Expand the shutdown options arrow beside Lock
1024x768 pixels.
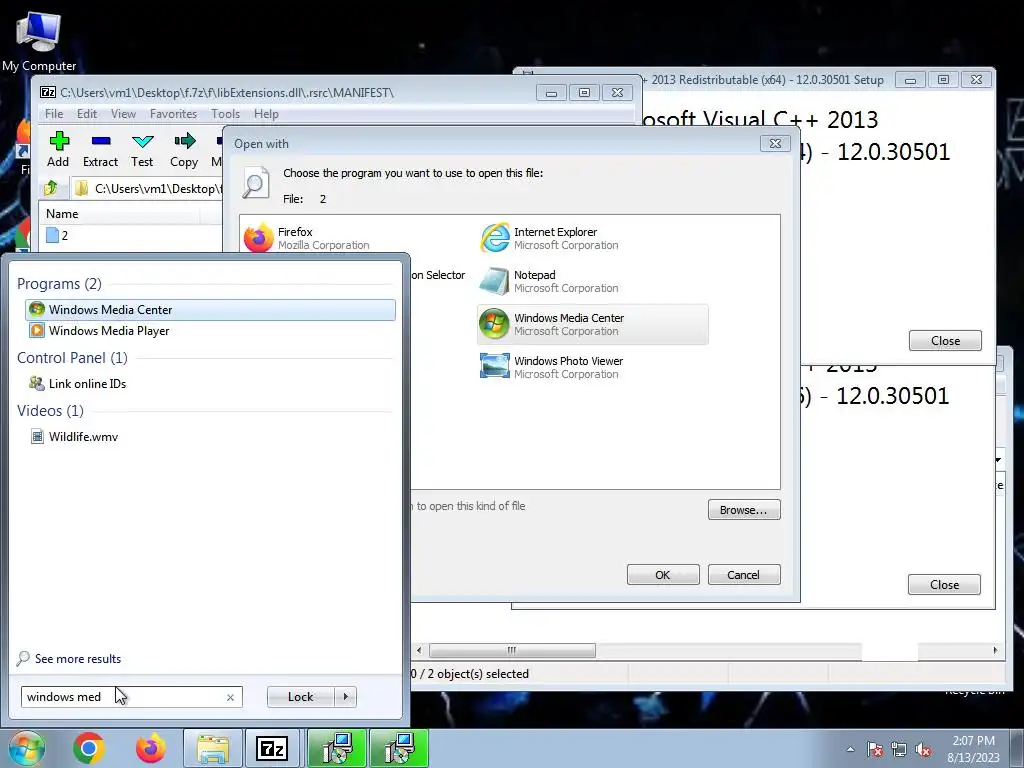pos(345,697)
